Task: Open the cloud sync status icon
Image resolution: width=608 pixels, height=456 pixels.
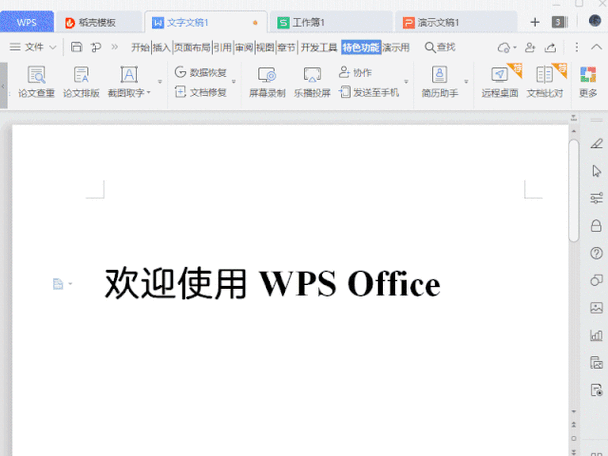Action: pyautogui.click(x=506, y=47)
